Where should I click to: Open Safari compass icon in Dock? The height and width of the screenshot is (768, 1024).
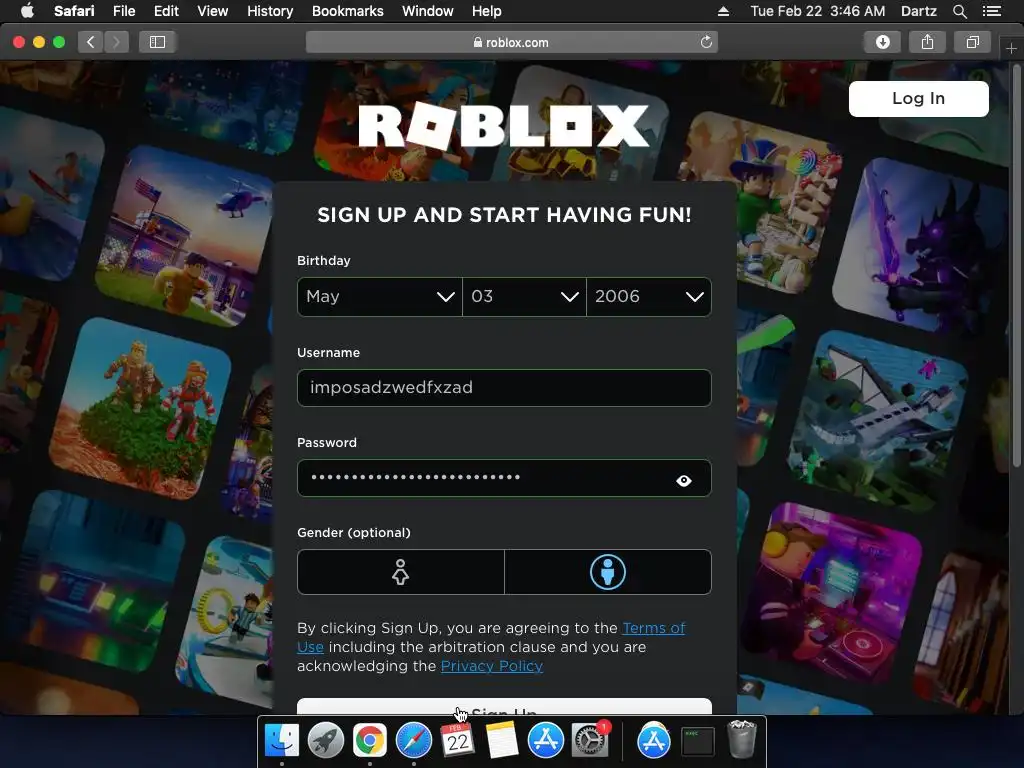[x=413, y=741]
